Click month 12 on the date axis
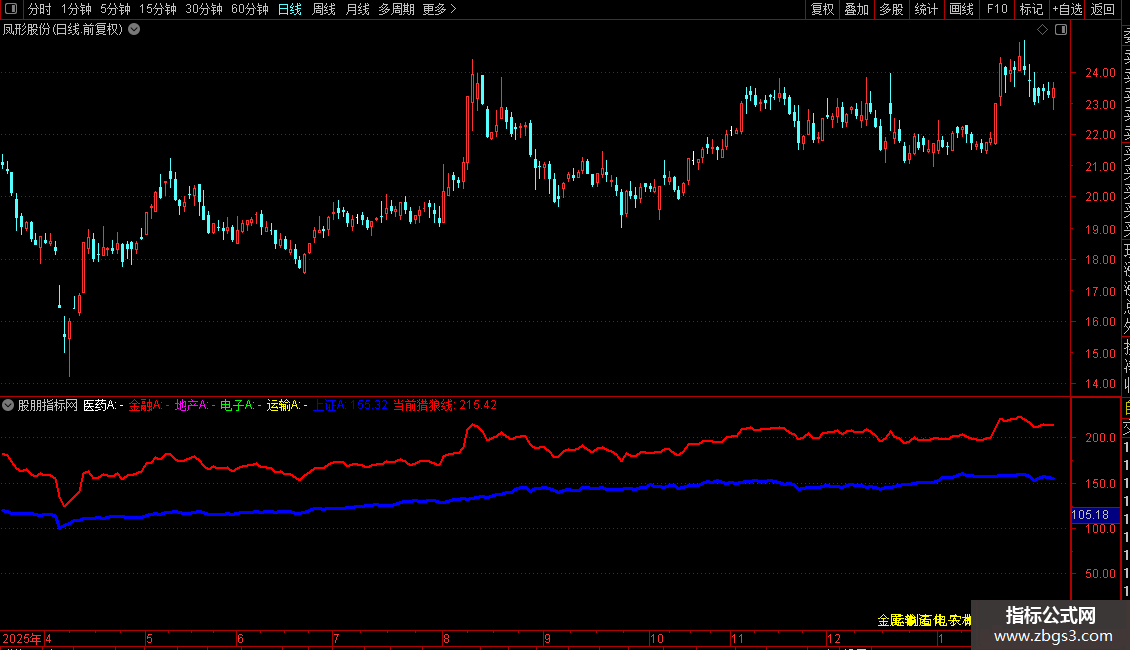Image resolution: width=1130 pixels, height=650 pixels. pos(834,638)
